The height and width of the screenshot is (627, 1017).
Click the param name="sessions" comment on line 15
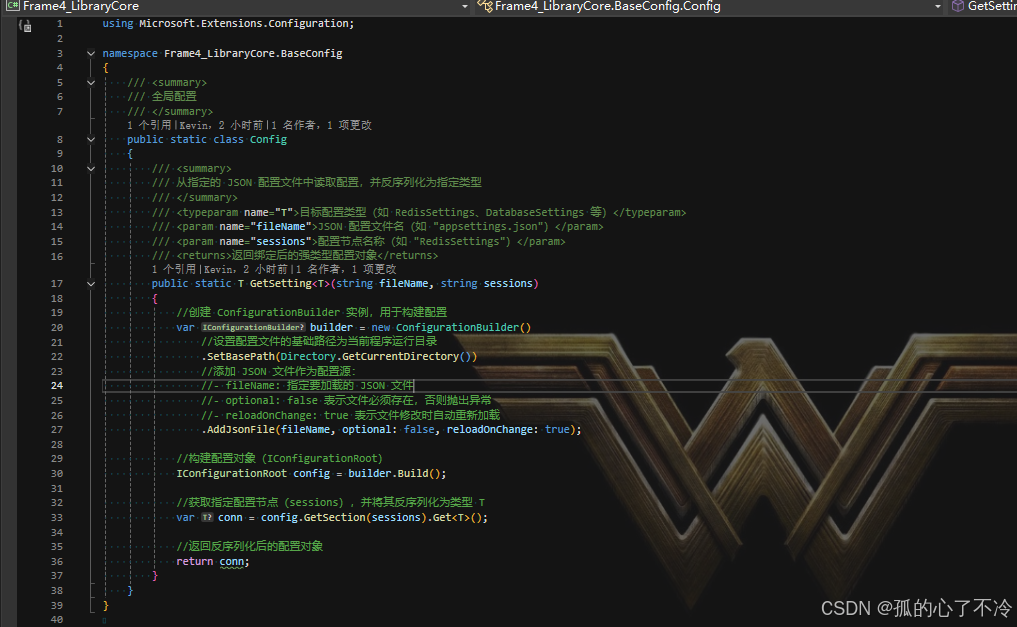coord(359,241)
